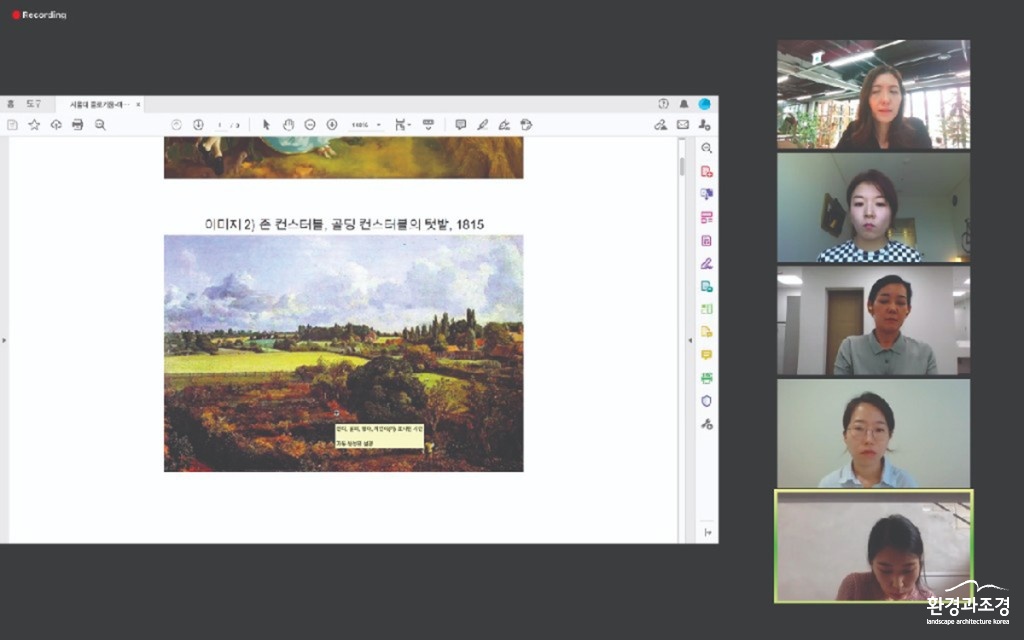Click the red Recording indicator
1024x640 pixels.
coord(39,14)
